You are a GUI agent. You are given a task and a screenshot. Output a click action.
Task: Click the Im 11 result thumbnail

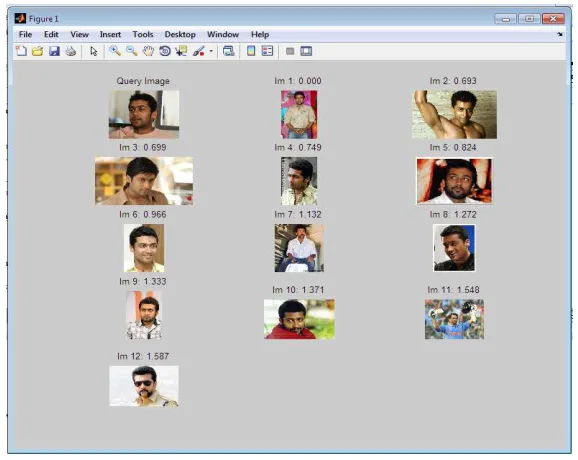454,319
